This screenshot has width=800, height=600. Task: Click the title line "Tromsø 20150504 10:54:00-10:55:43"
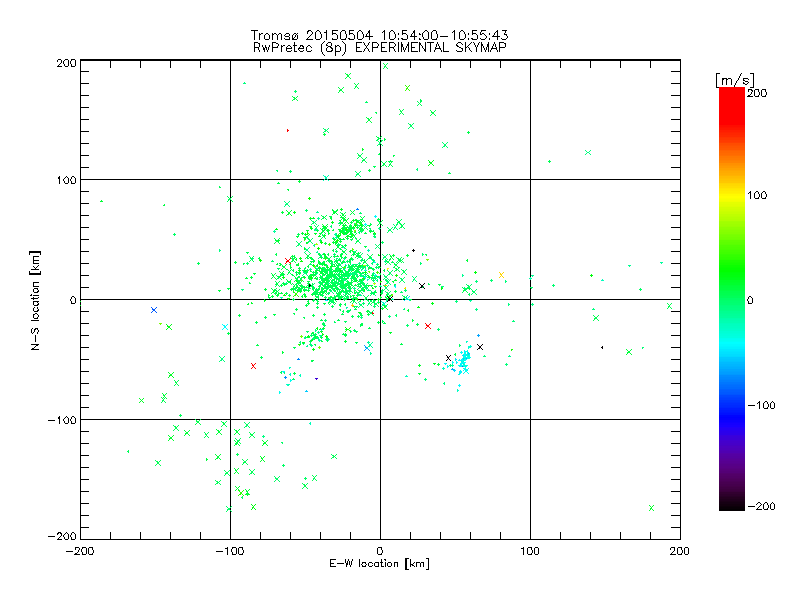(x=379, y=35)
